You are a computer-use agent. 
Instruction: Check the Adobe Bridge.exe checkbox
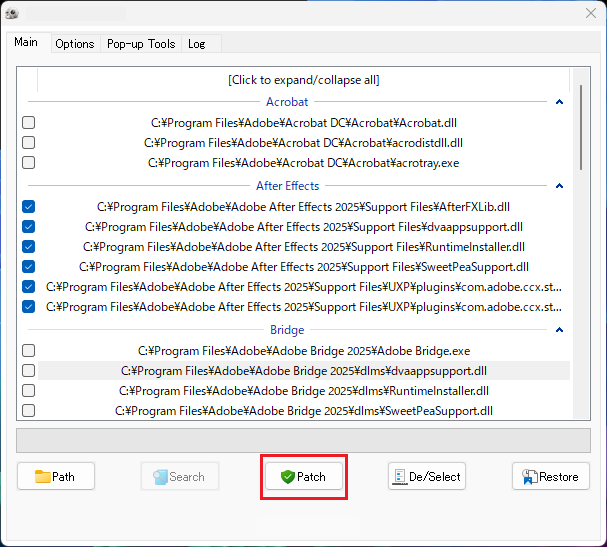tap(29, 351)
